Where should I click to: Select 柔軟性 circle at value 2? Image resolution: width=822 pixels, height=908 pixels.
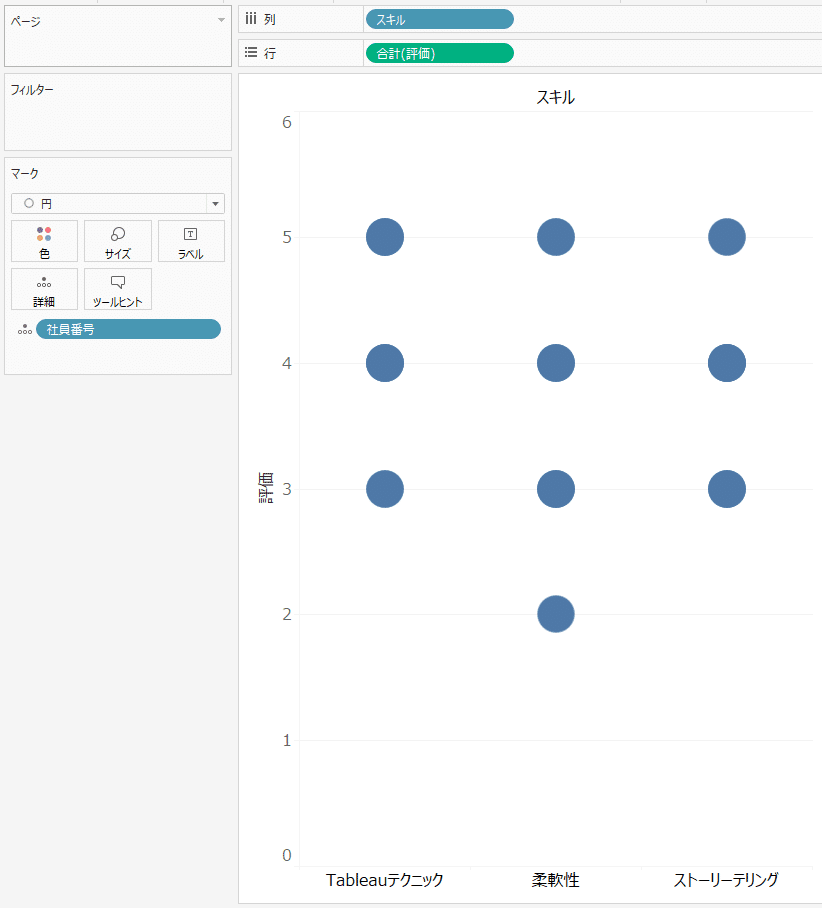556,614
